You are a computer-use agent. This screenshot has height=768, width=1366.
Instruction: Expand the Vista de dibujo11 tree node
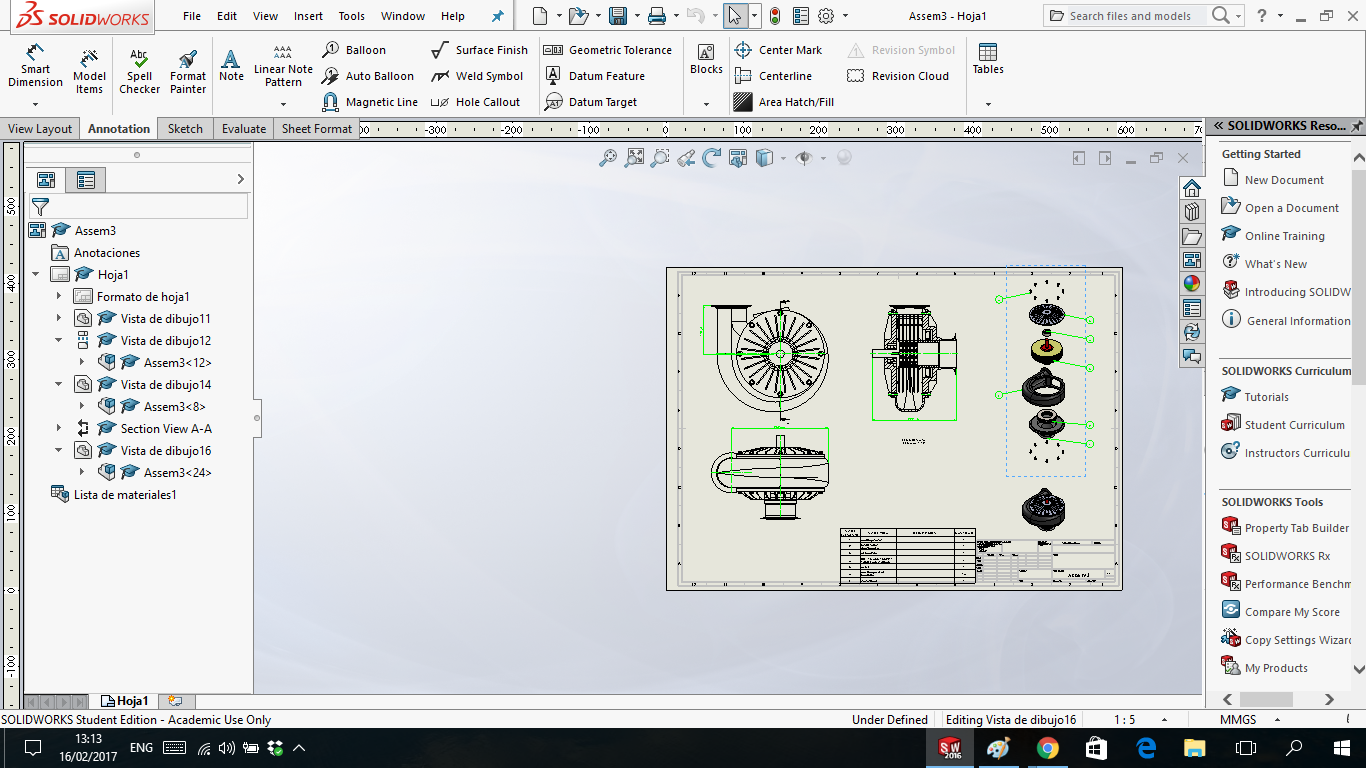(x=59, y=318)
